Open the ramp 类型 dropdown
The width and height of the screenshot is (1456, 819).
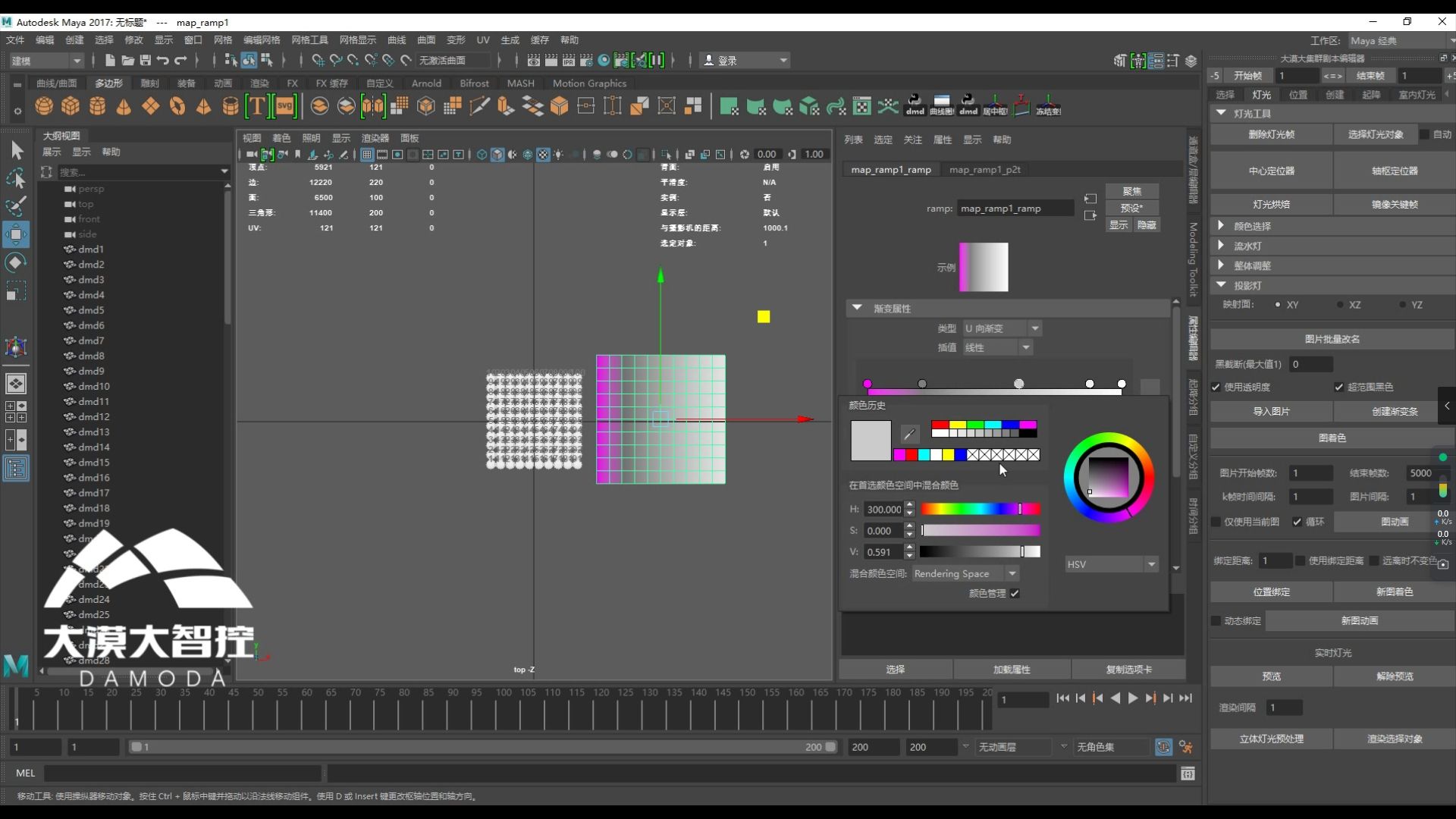(1002, 328)
